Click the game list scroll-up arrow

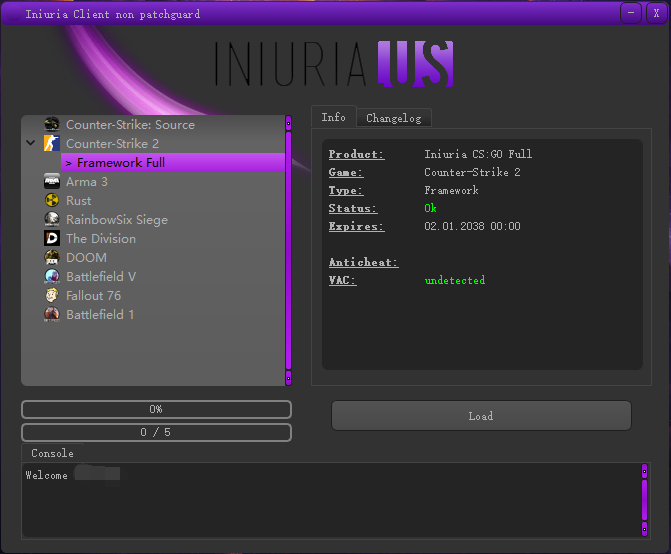click(289, 123)
